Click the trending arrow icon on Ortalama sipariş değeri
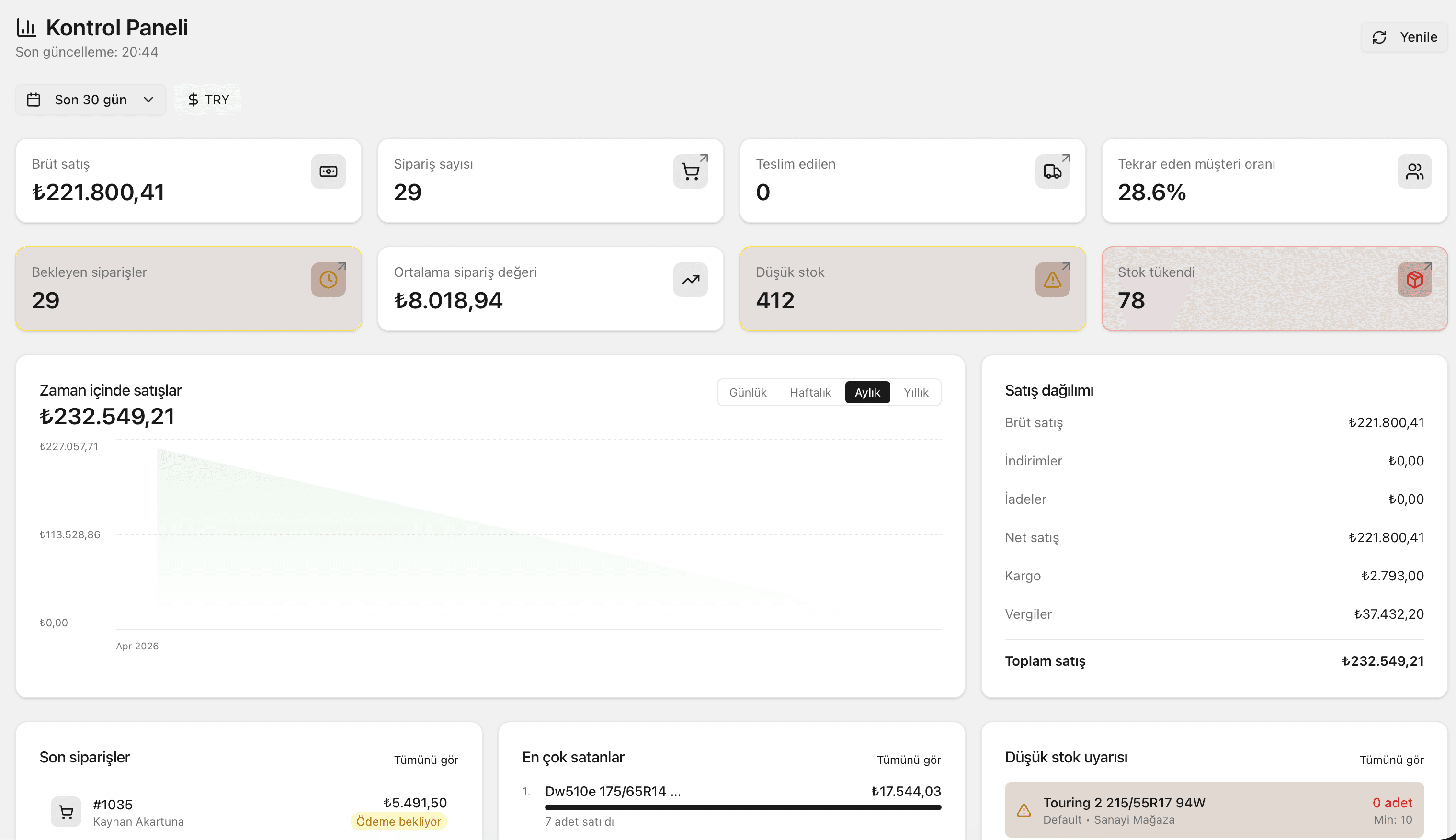The height and width of the screenshot is (840, 1456). (690, 280)
